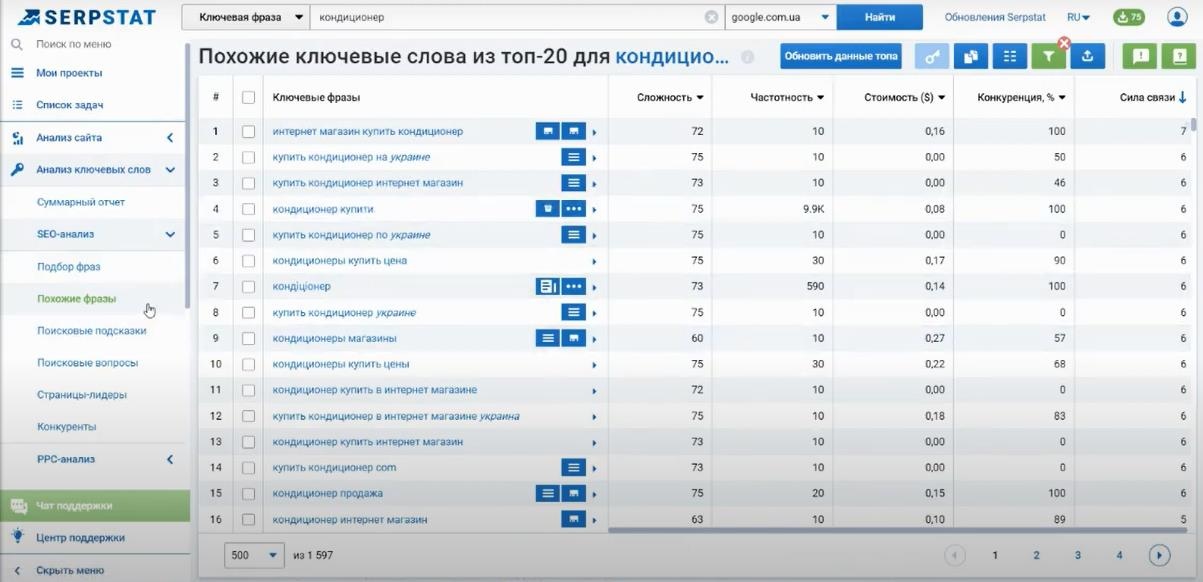Open the table columns settings icon
The height and width of the screenshot is (582, 1203).
pos(1009,57)
